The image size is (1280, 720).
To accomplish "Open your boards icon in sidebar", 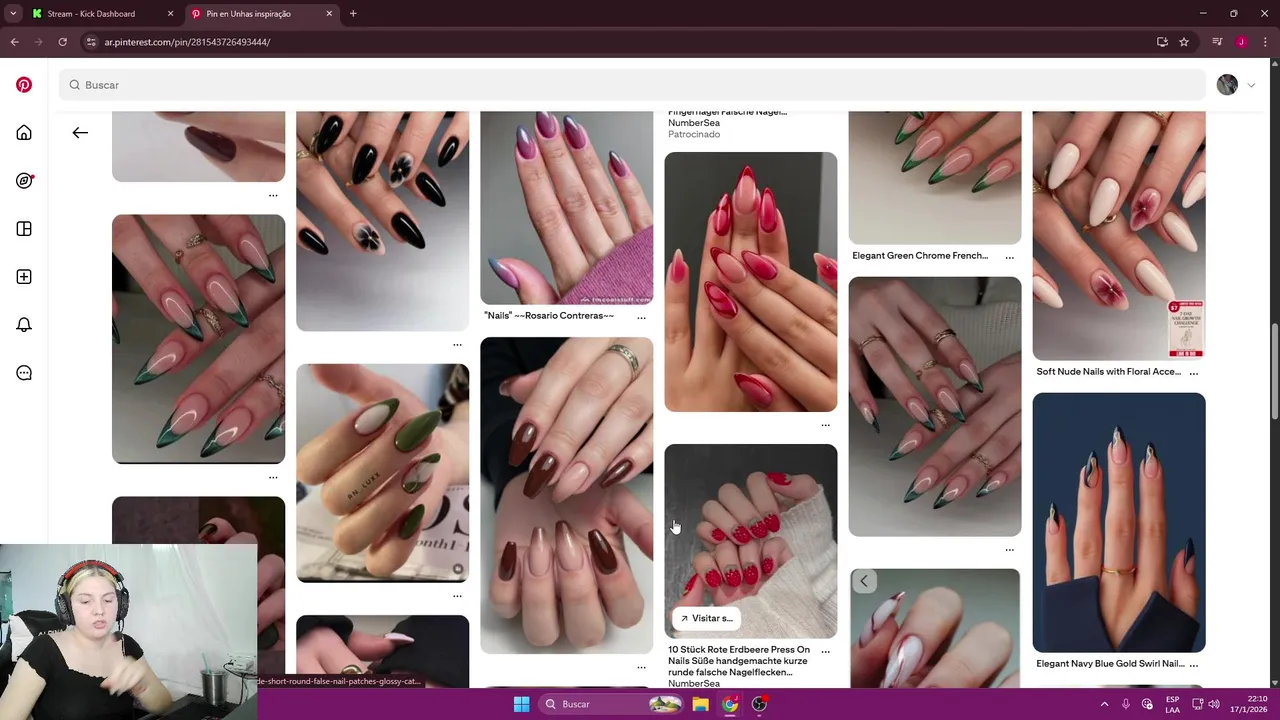I will click(x=24, y=229).
